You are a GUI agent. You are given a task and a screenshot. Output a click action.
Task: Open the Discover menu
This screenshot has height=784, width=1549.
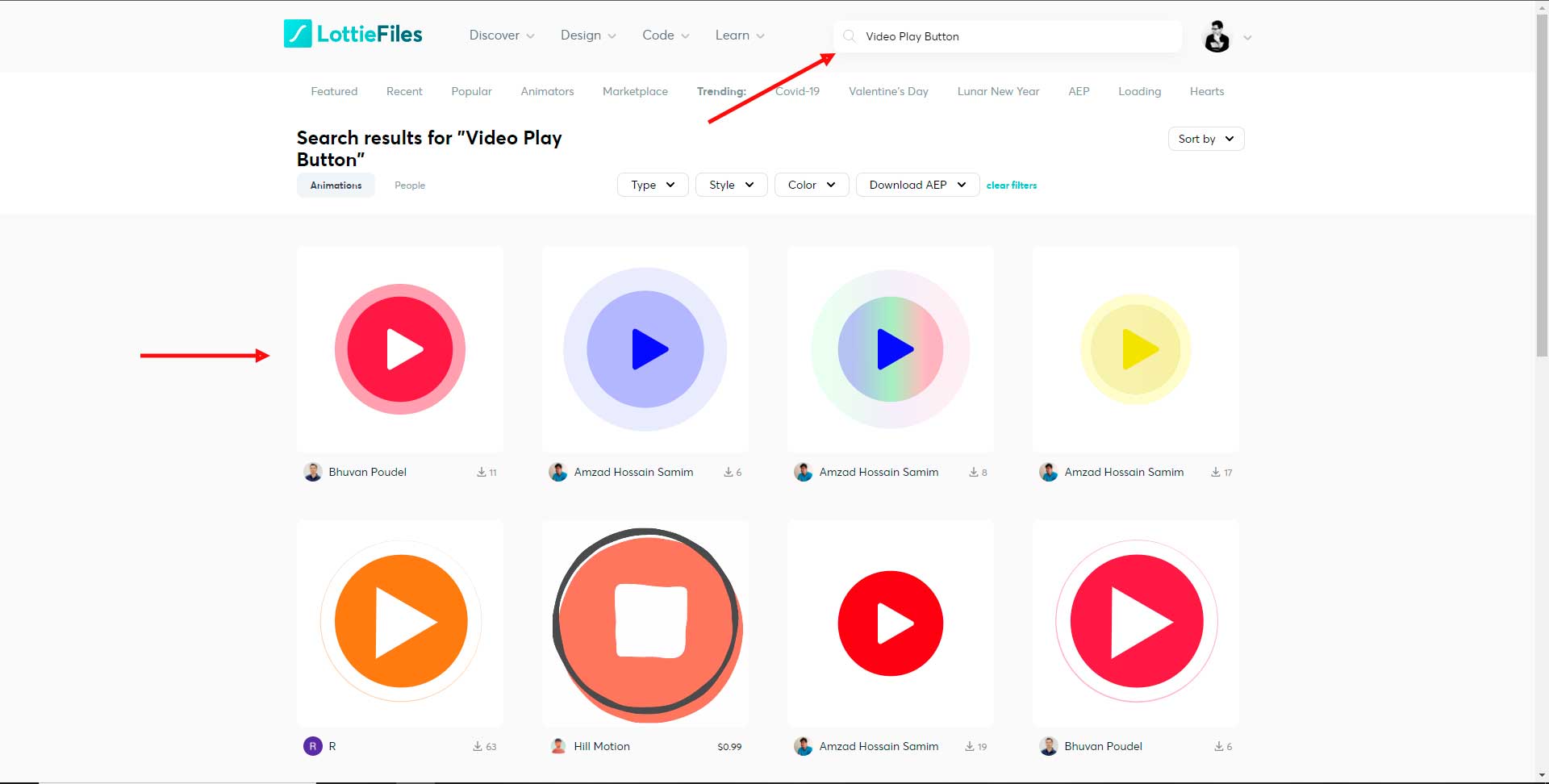[x=501, y=35]
